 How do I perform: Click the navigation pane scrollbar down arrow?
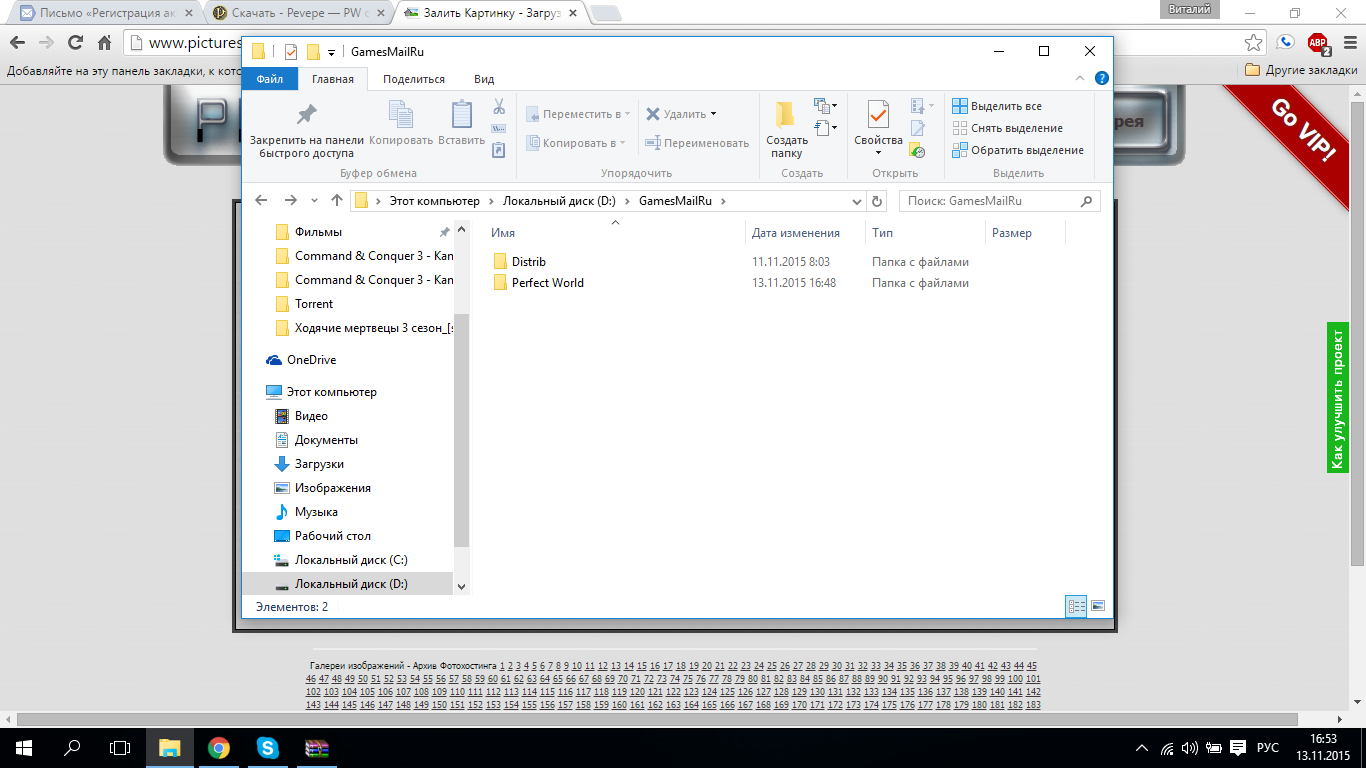click(x=461, y=586)
